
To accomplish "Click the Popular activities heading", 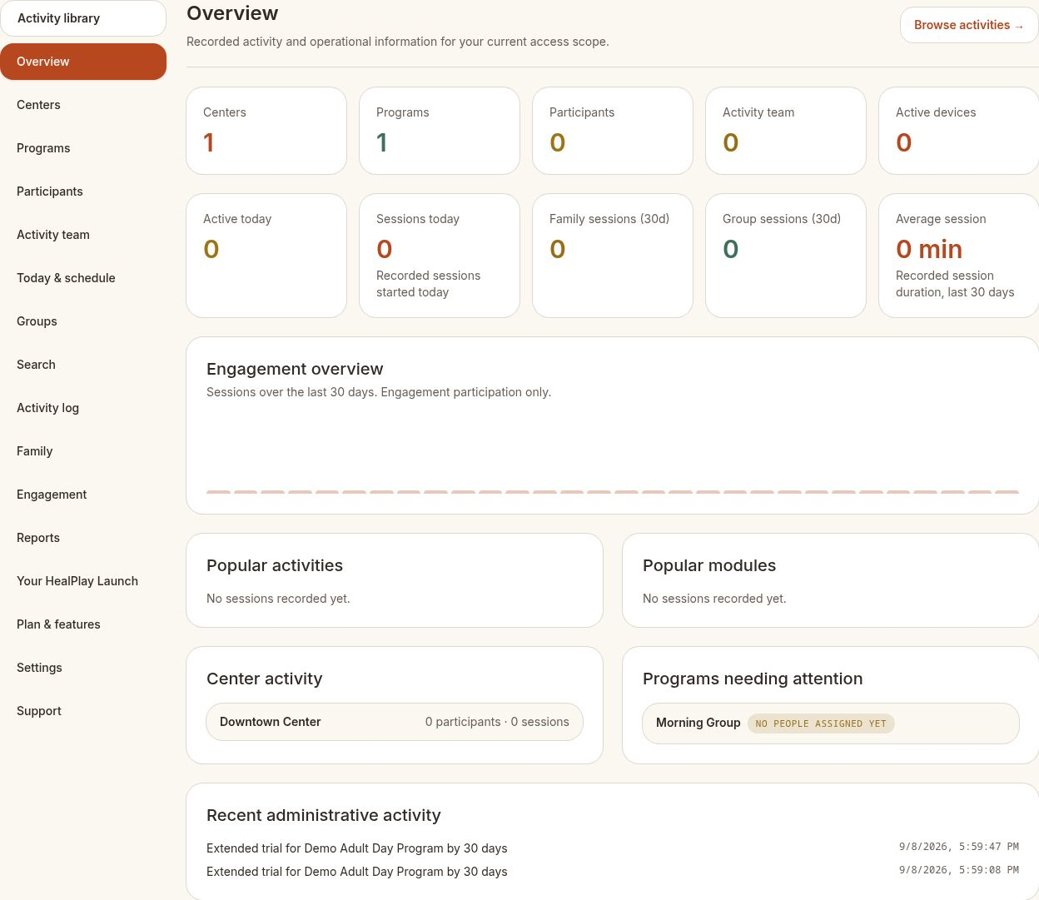I will click(x=274, y=565).
